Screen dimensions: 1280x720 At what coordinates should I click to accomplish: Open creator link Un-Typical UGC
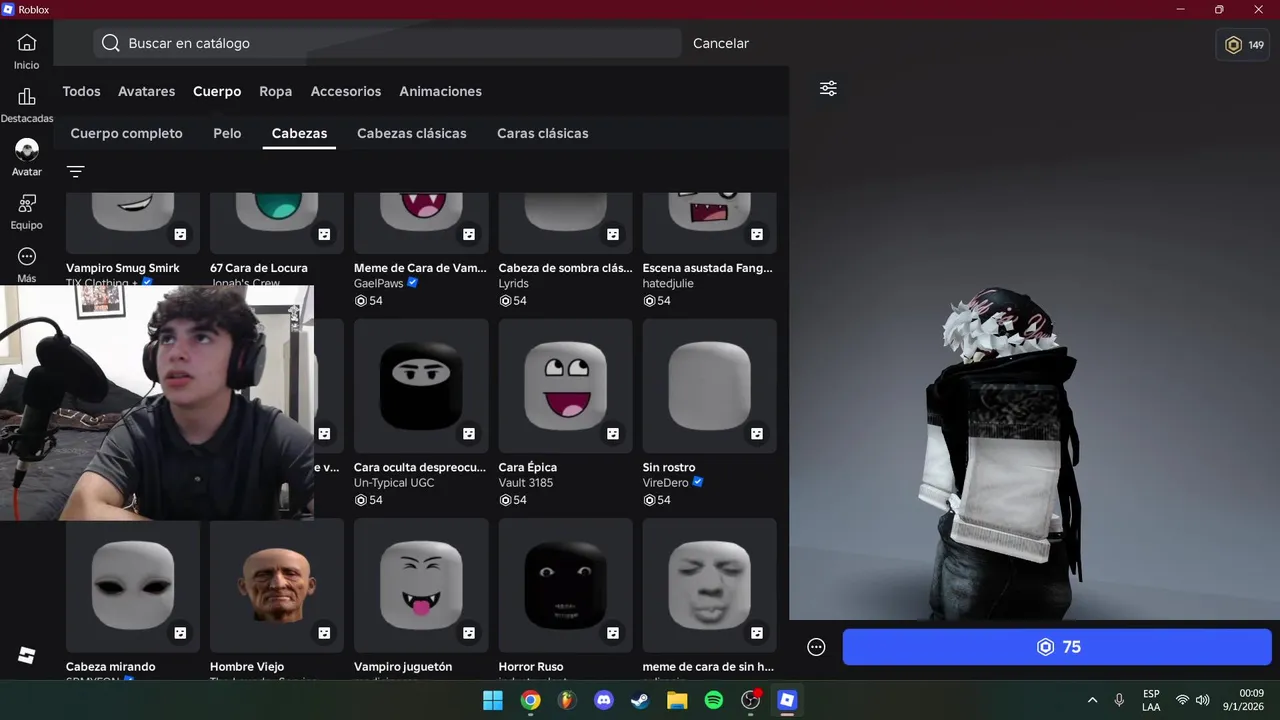[x=394, y=483]
